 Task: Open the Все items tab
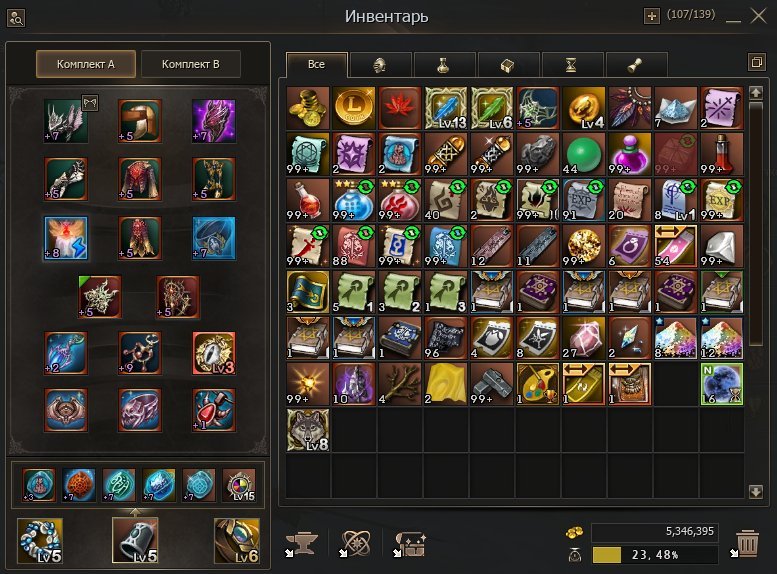(317, 64)
